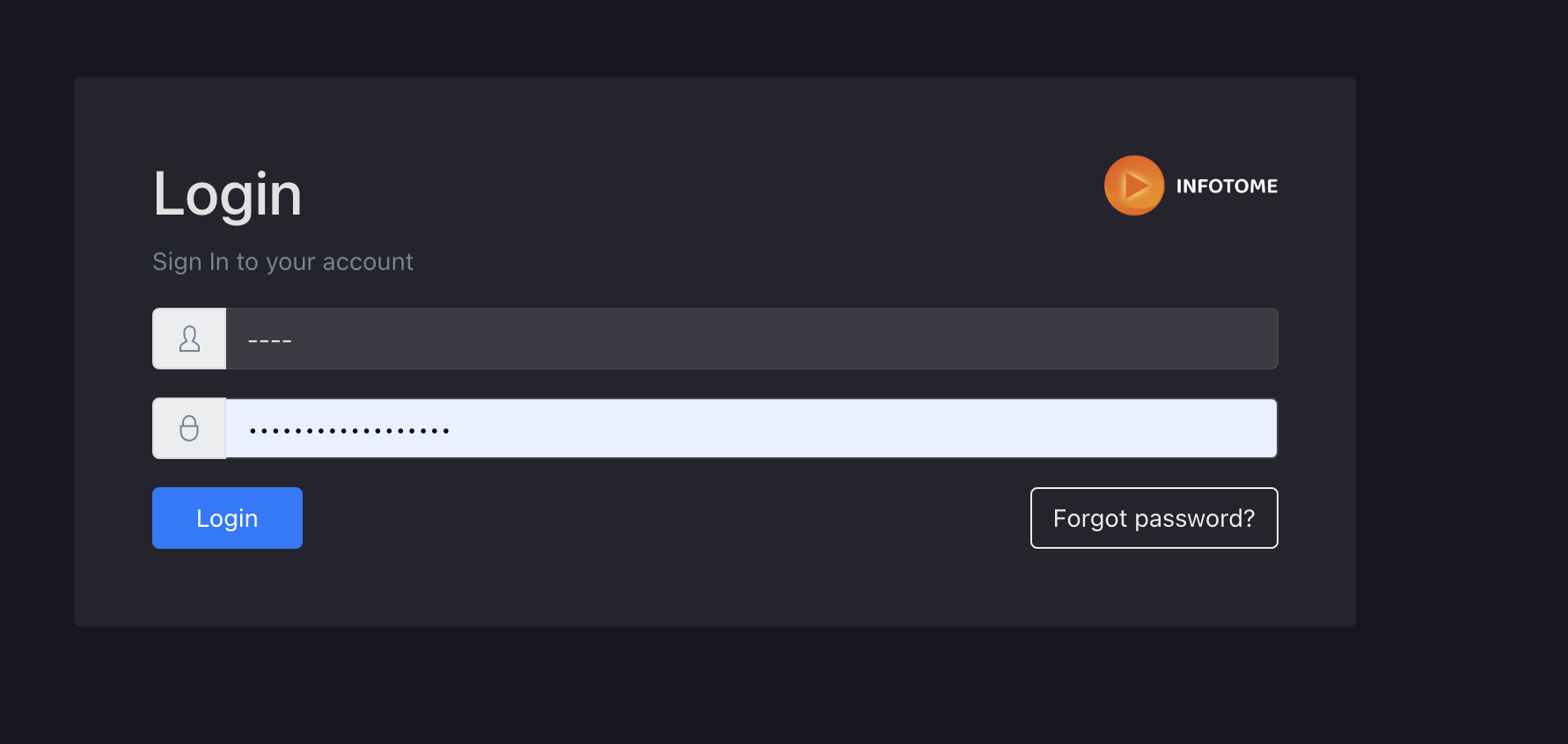Click the padlock icon beside password
1568x744 pixels.
[x=189, y=428]
